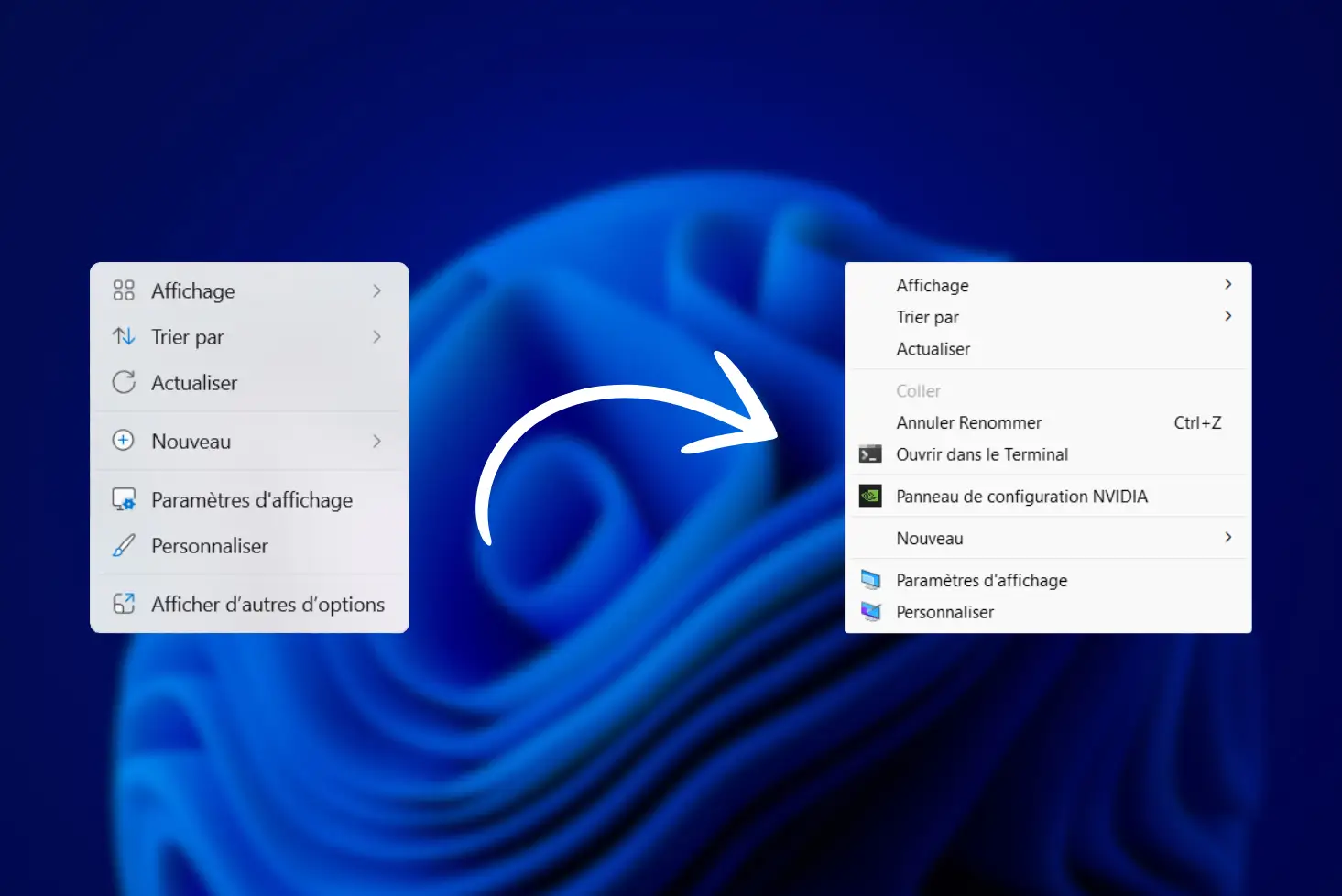
Task: Click monitor icon beside classic Paramètres d'affichage
Action: [870, 580]
